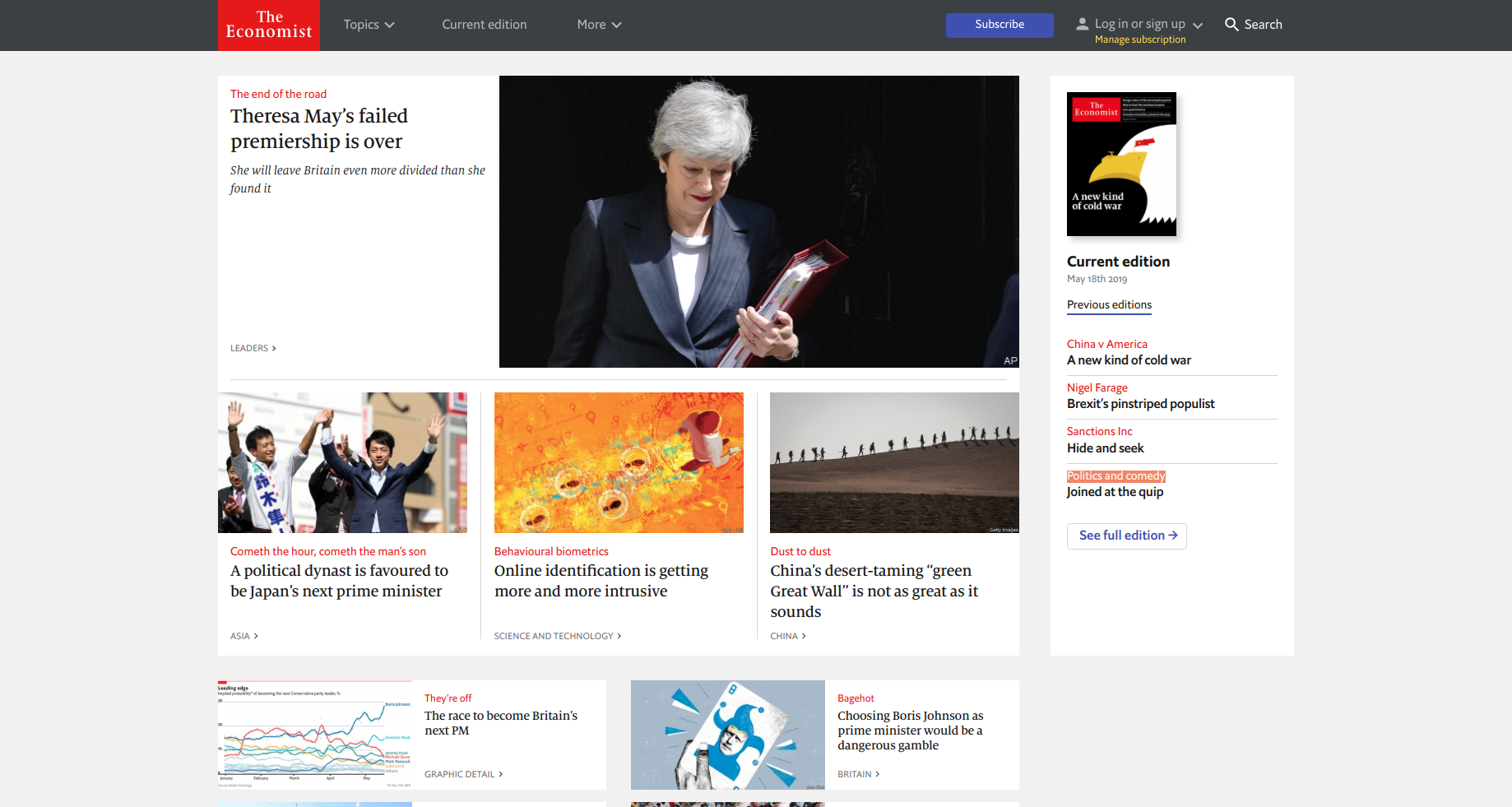Click the desert silhouettes photo
The width and height of the screenshot is (1512, 807).
click(894, 462)
